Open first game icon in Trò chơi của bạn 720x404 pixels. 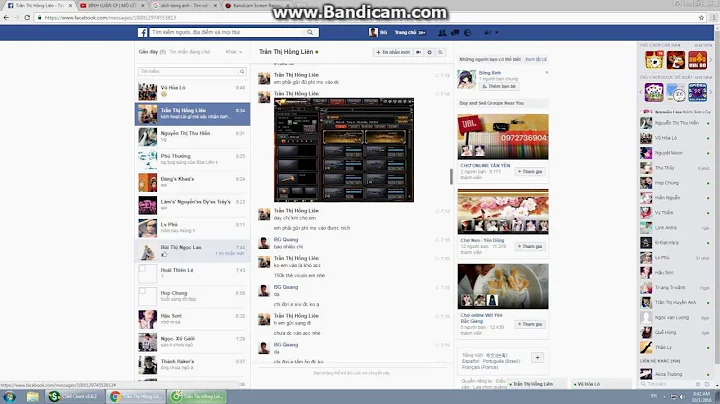[653, 60]
